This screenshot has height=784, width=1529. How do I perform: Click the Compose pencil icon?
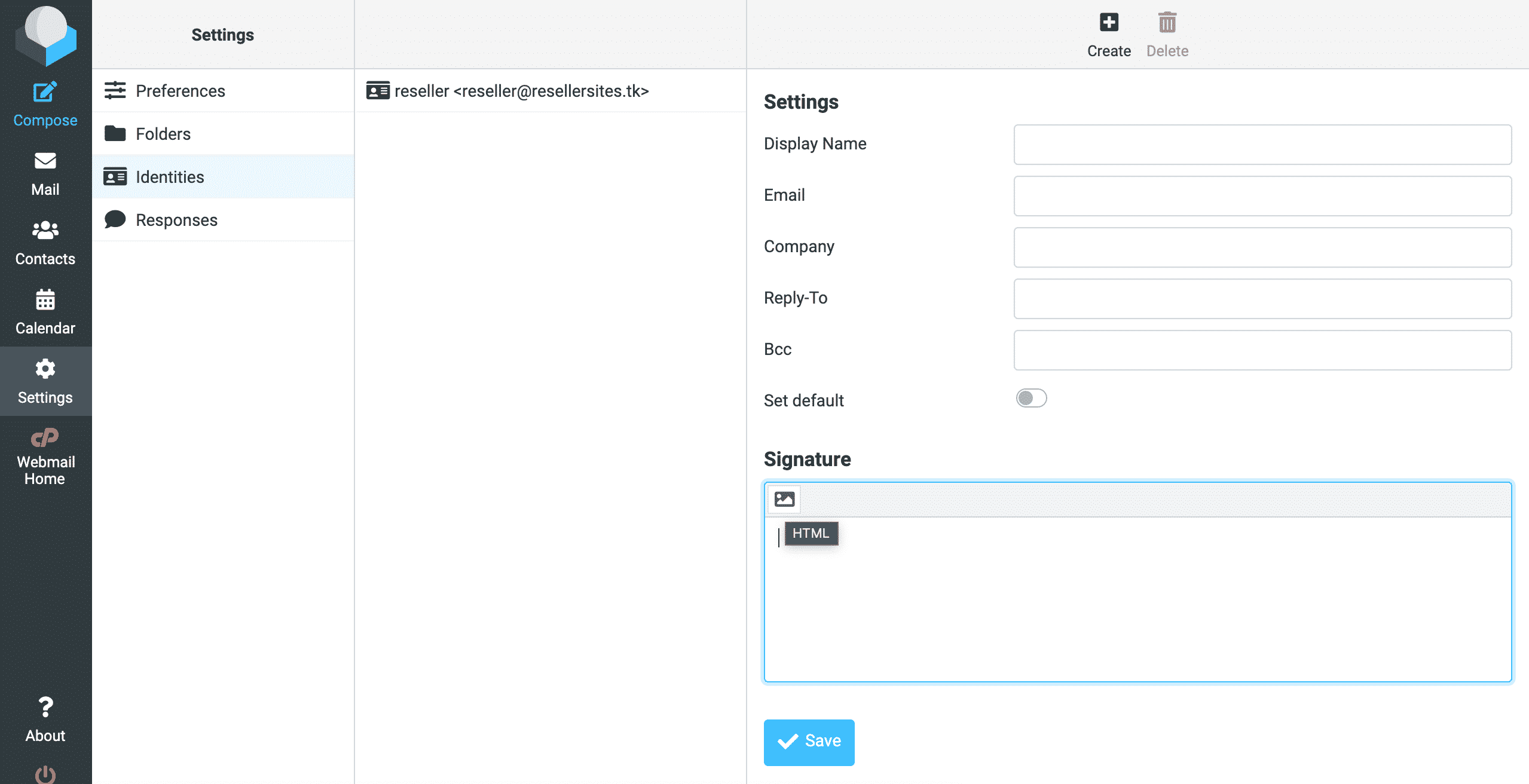[45, 92]
